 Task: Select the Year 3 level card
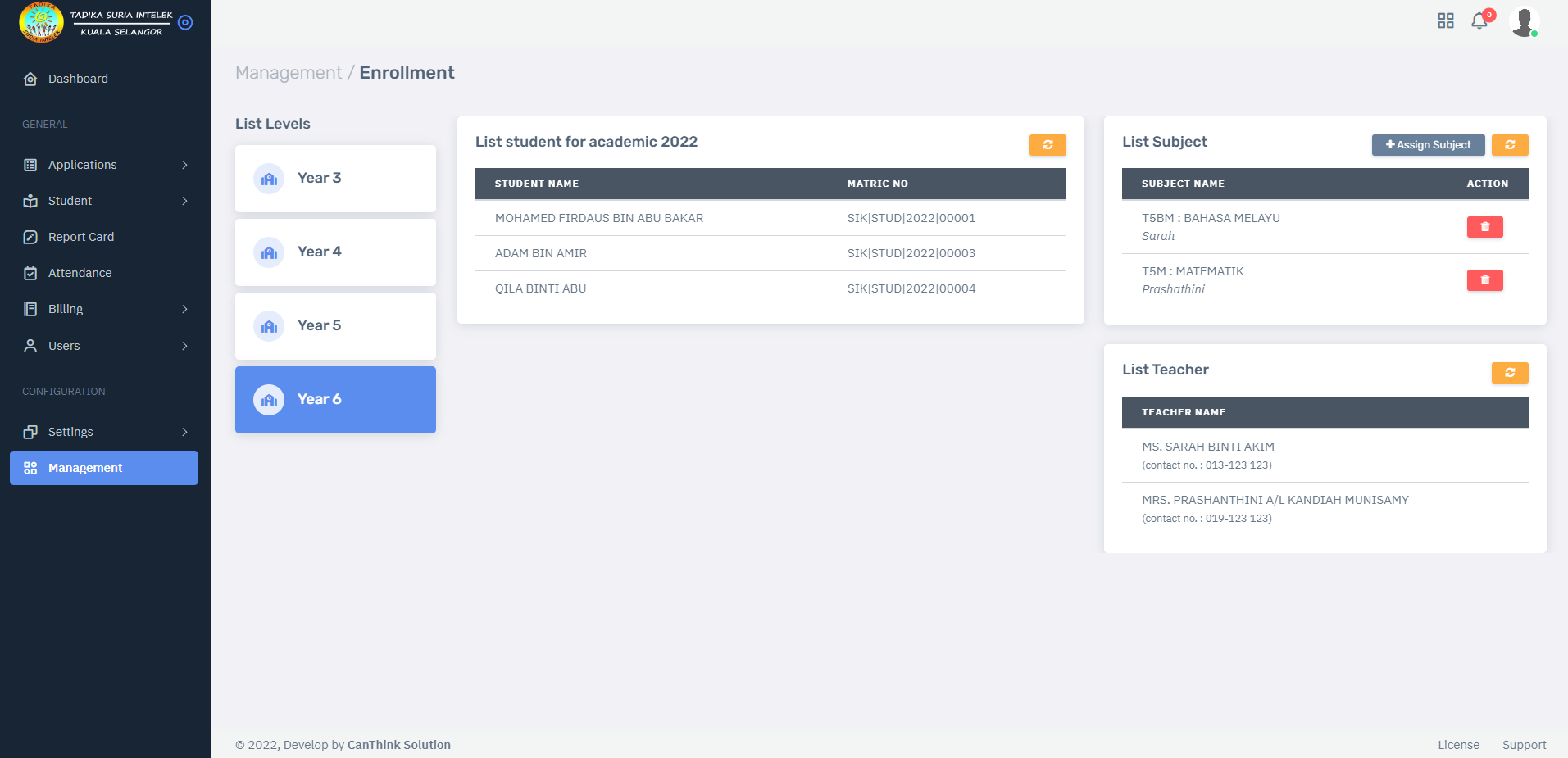pos(335,179)
